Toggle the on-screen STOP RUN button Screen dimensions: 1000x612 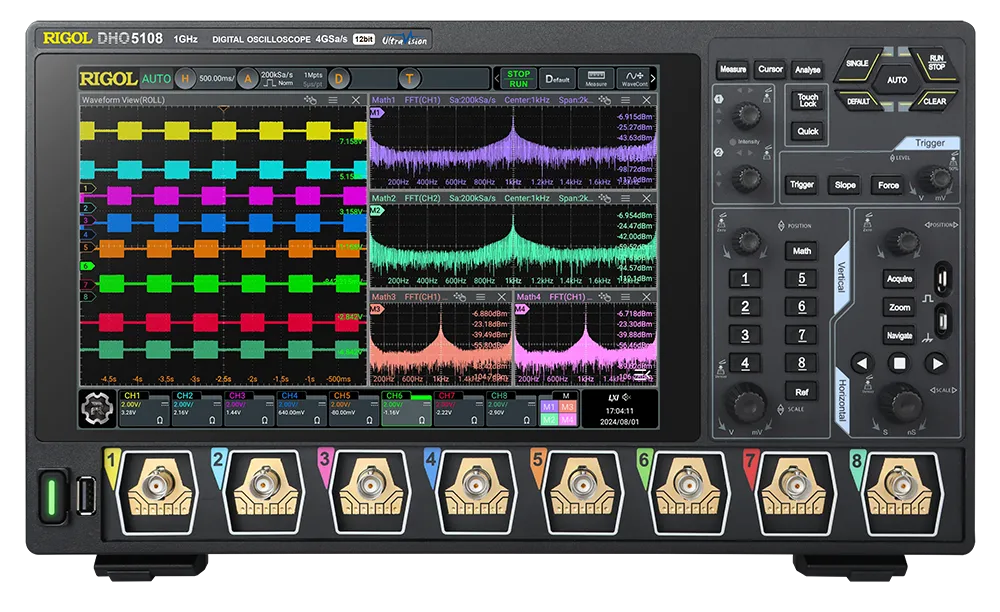(518, 78)
